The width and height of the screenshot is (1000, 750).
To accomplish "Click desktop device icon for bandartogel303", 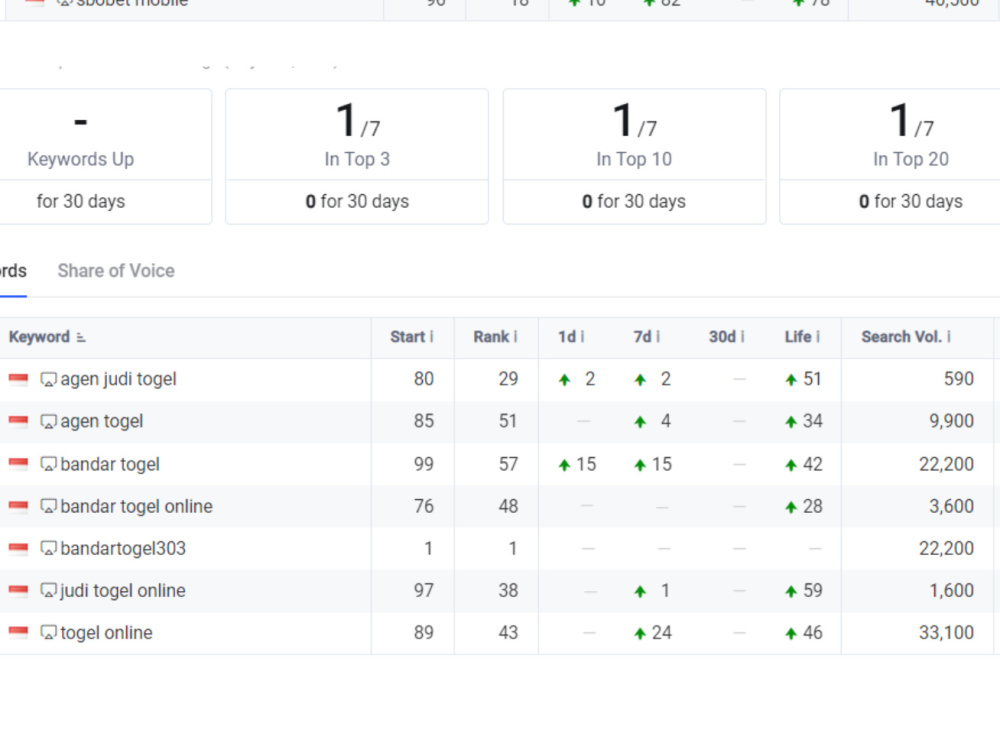I will coord(48,548).
